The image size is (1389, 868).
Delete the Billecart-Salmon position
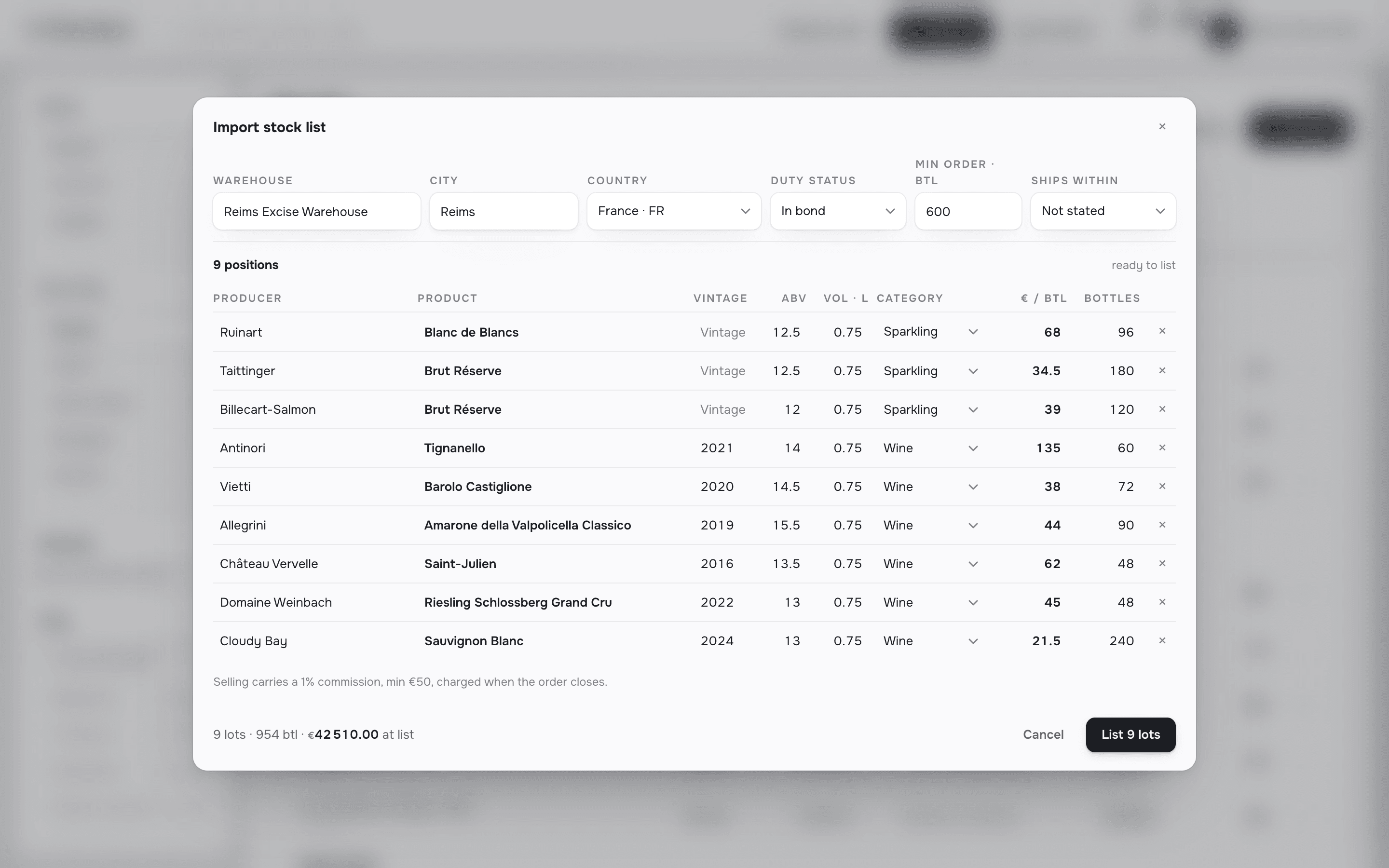click(1162, 409)
